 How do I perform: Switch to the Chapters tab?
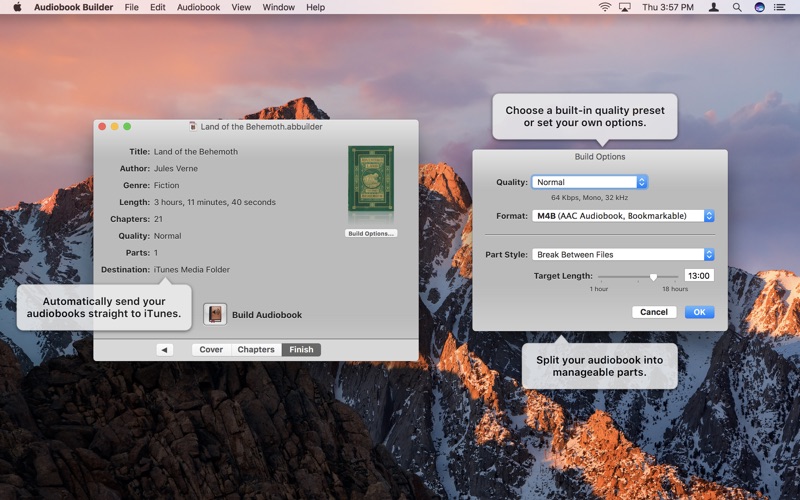click(x=256, y=350)
